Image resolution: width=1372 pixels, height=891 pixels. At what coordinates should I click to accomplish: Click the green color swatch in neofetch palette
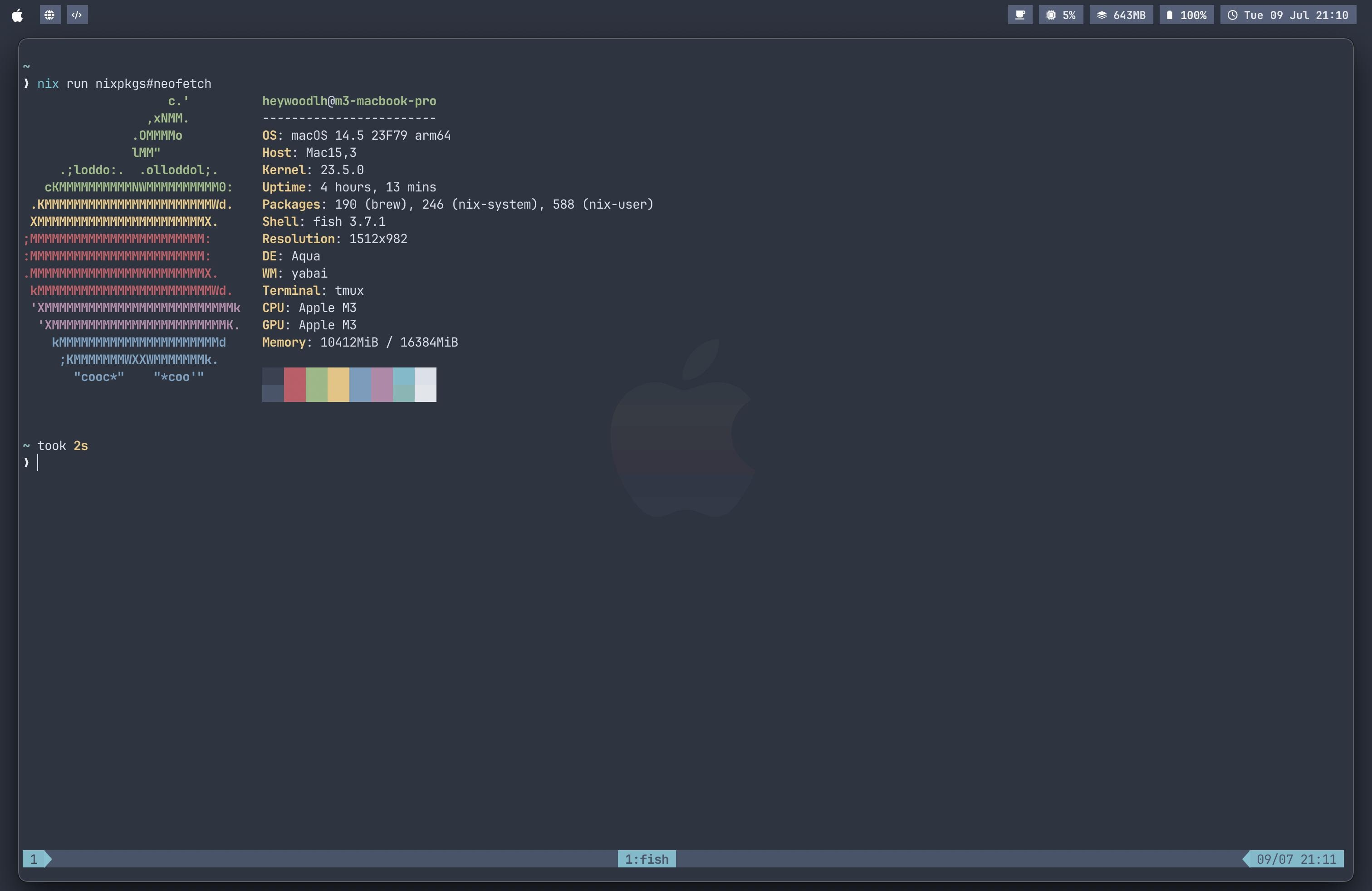point(317,384)
